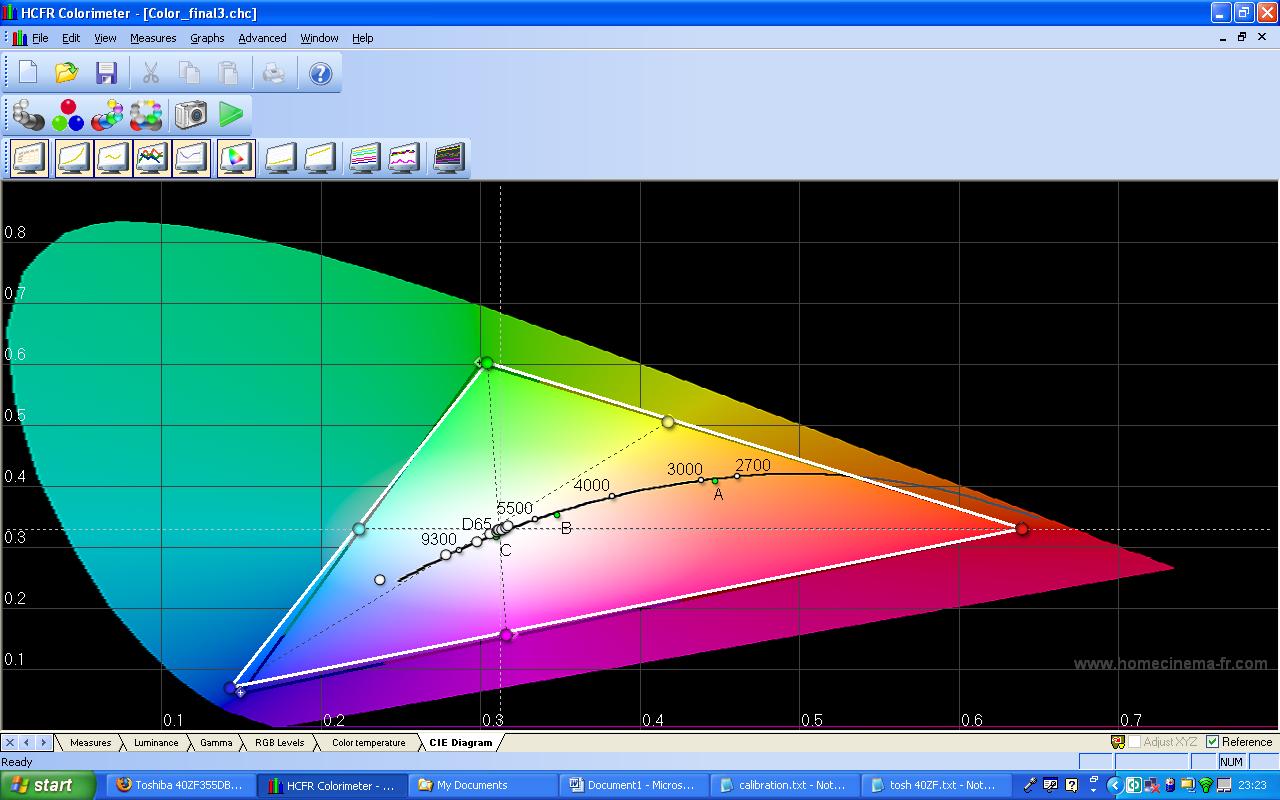Screen dimensions: 1280x800
Task: Save the file with the floppy disk icon
Action: (106, 73)
